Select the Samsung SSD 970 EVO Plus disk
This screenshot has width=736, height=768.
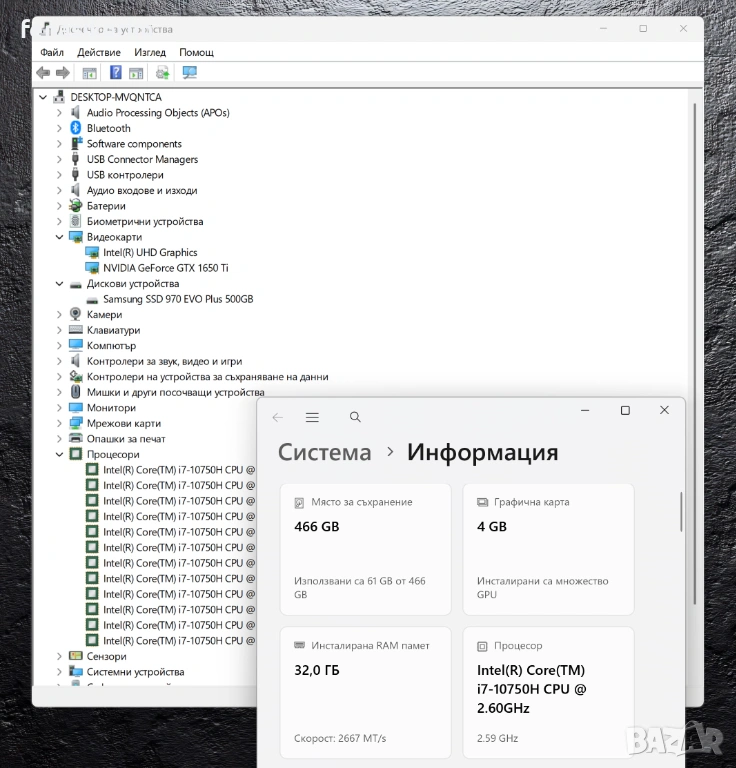point(177,299)
